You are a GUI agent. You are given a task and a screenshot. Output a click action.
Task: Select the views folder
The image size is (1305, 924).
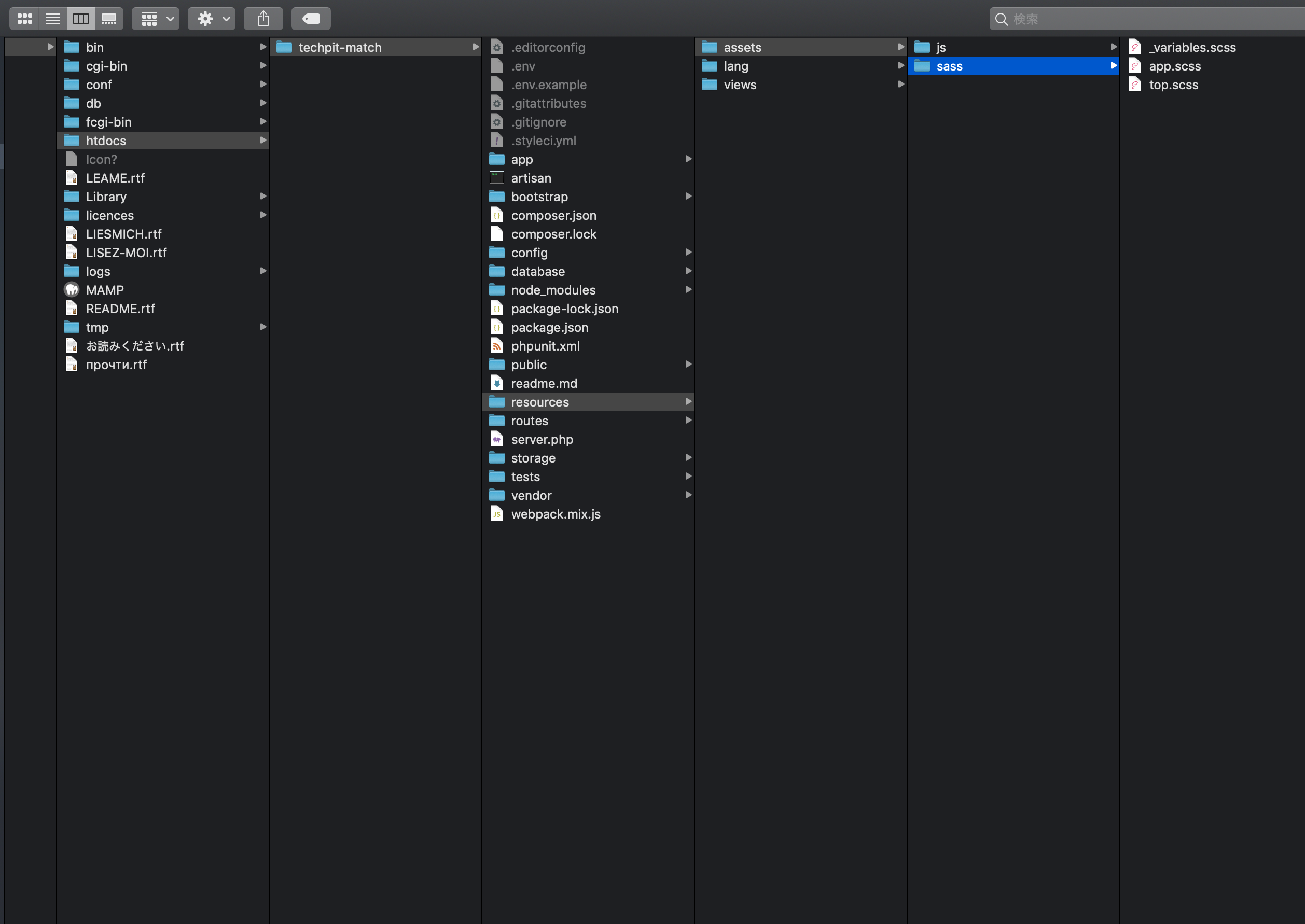click(x=801, y=85)
